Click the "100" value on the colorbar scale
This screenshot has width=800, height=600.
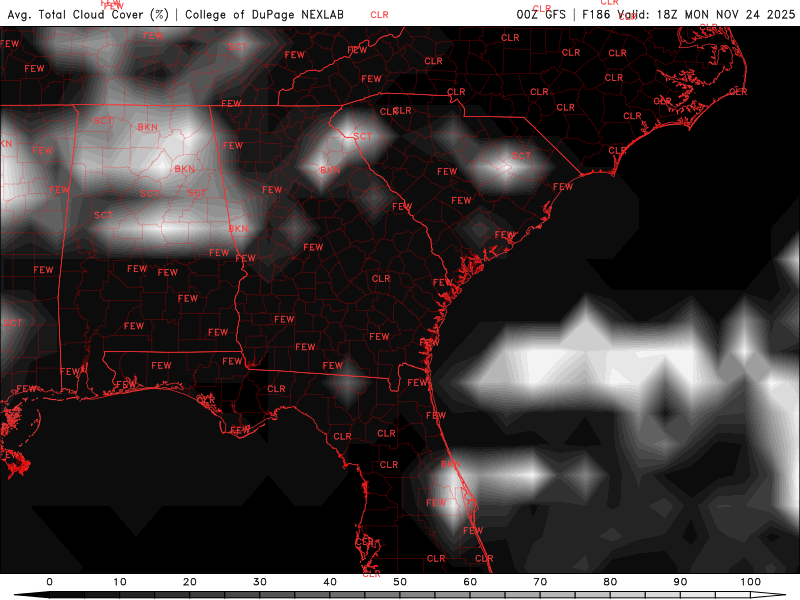tap(751, 582)
